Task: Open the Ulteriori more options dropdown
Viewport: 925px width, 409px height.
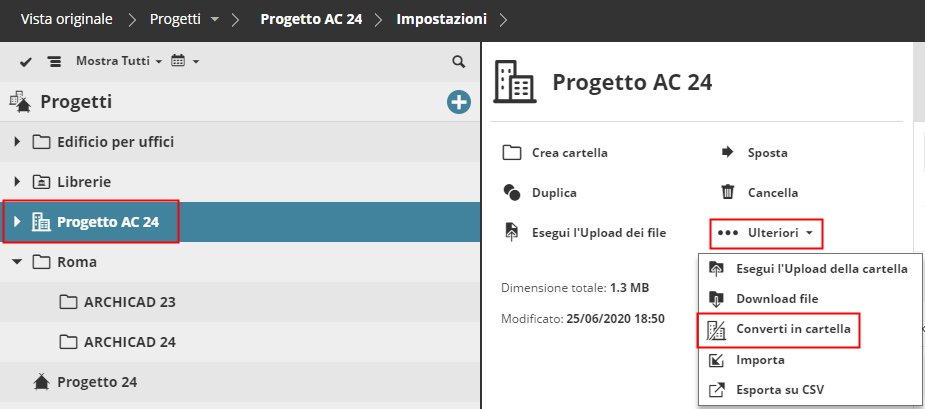Action: point(767,233)
